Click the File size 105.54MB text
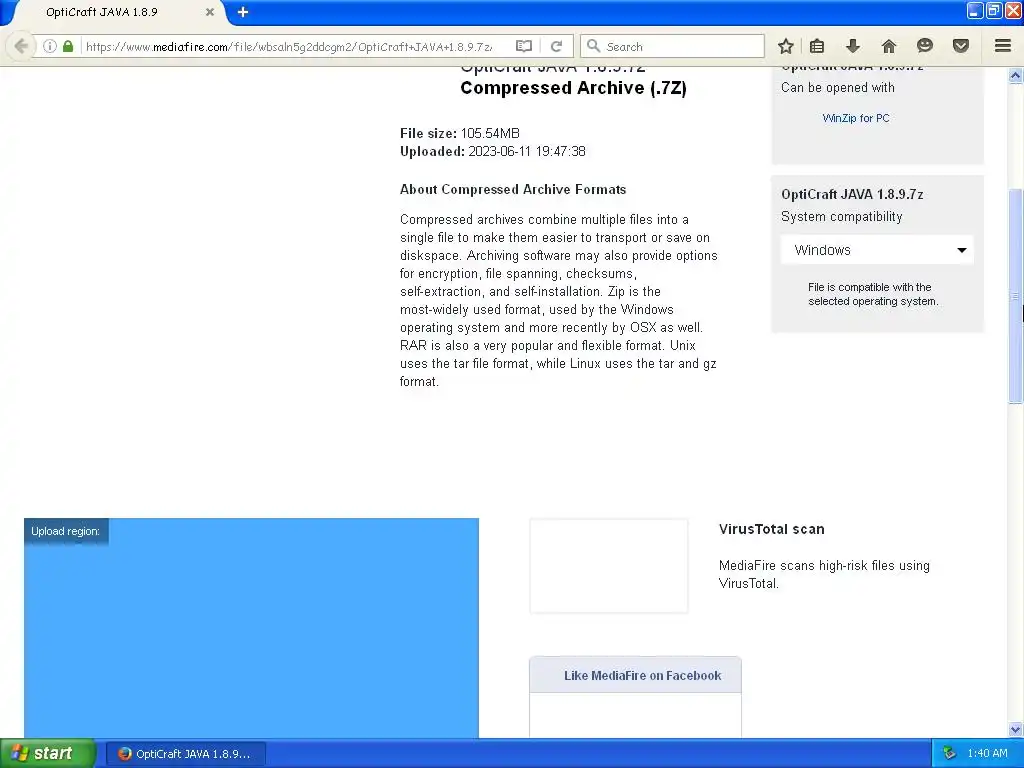 point(460,133)
